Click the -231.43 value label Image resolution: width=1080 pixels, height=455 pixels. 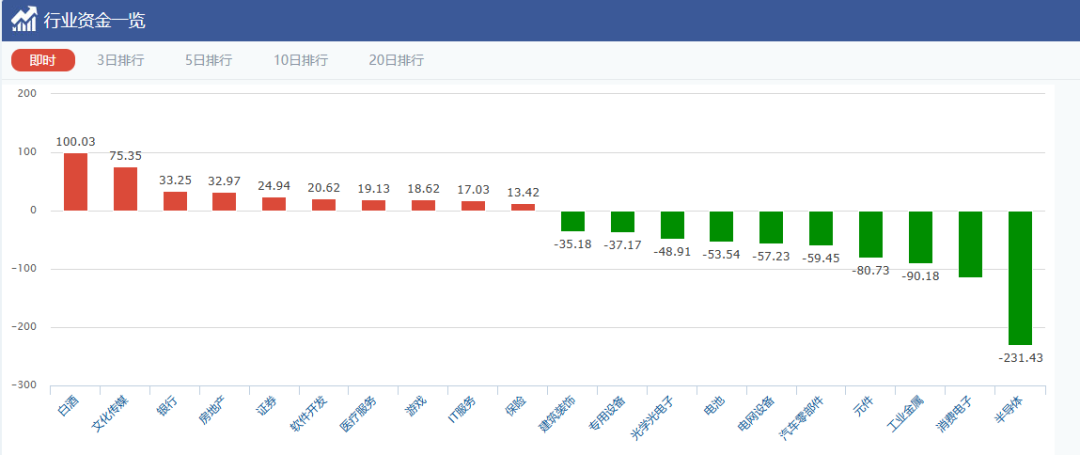(1021, 358)
